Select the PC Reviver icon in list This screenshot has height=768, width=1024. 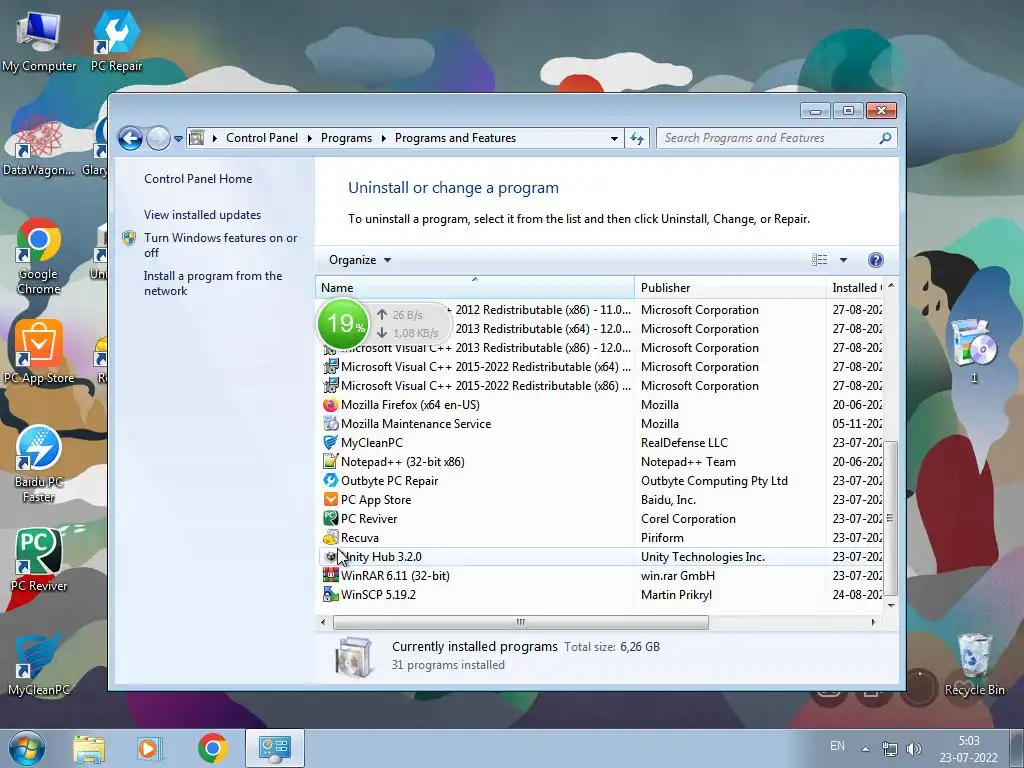[x=331, y=518]
